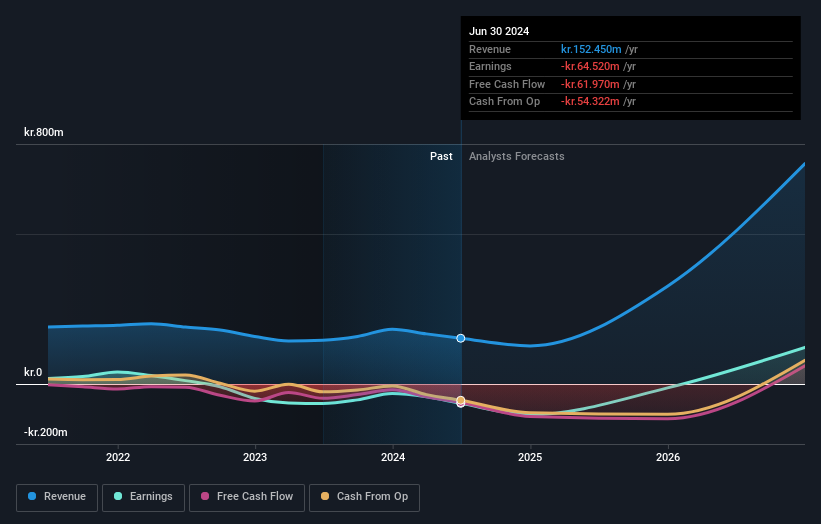Click the kr.0 y-axis label
This screenshot has width=821, height=524.
[33, 372]
